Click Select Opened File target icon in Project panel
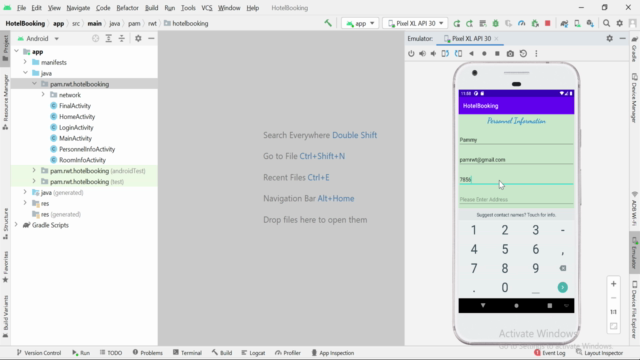The image size is (640, 360). [x=96, y=38]
